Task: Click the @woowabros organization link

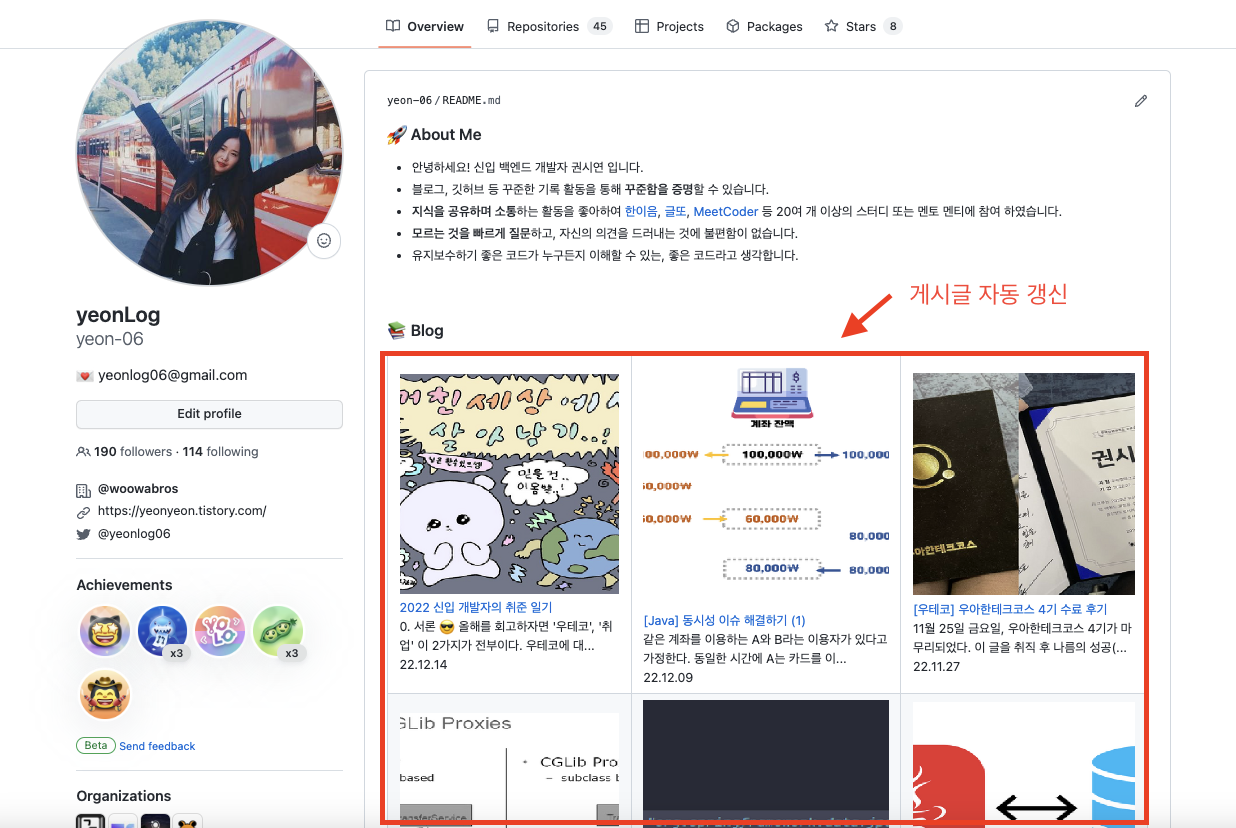Action: (138, 490)
